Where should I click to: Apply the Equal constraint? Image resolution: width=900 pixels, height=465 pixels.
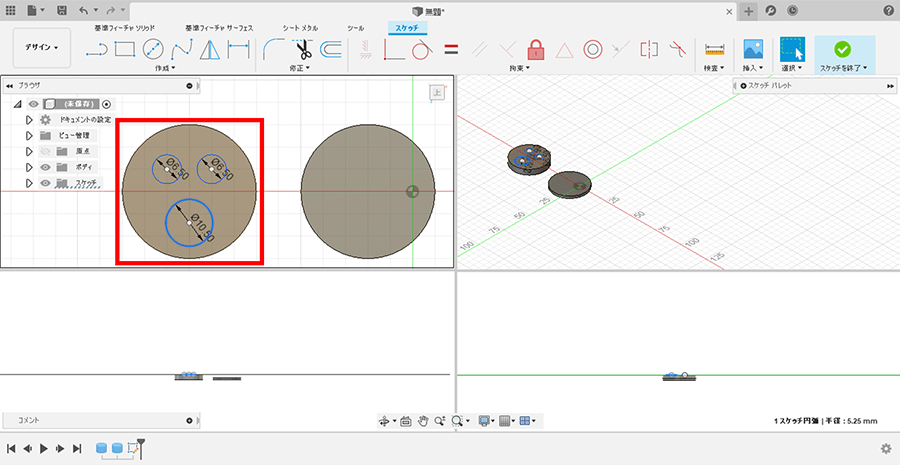(x=451, y=48)
